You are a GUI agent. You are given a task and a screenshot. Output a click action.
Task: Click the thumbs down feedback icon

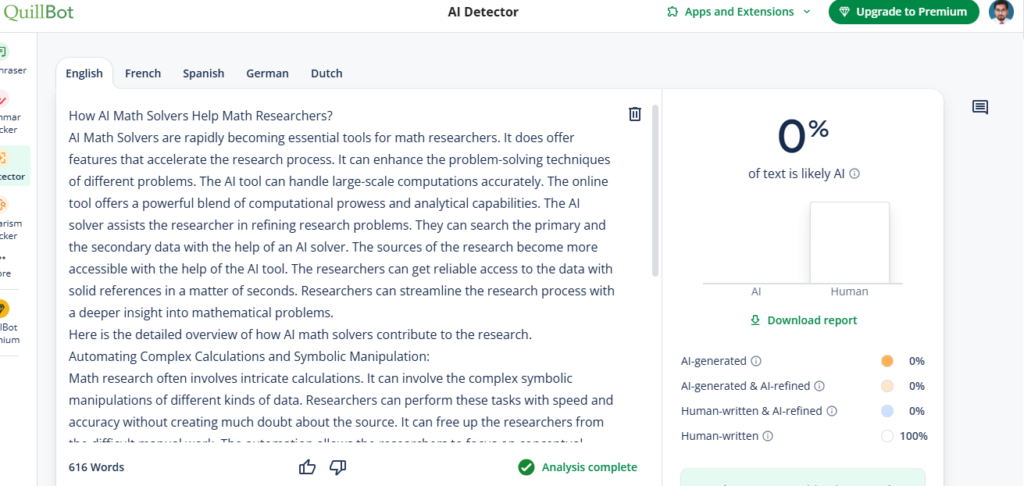pyautogui.click(x=338, y=467)
